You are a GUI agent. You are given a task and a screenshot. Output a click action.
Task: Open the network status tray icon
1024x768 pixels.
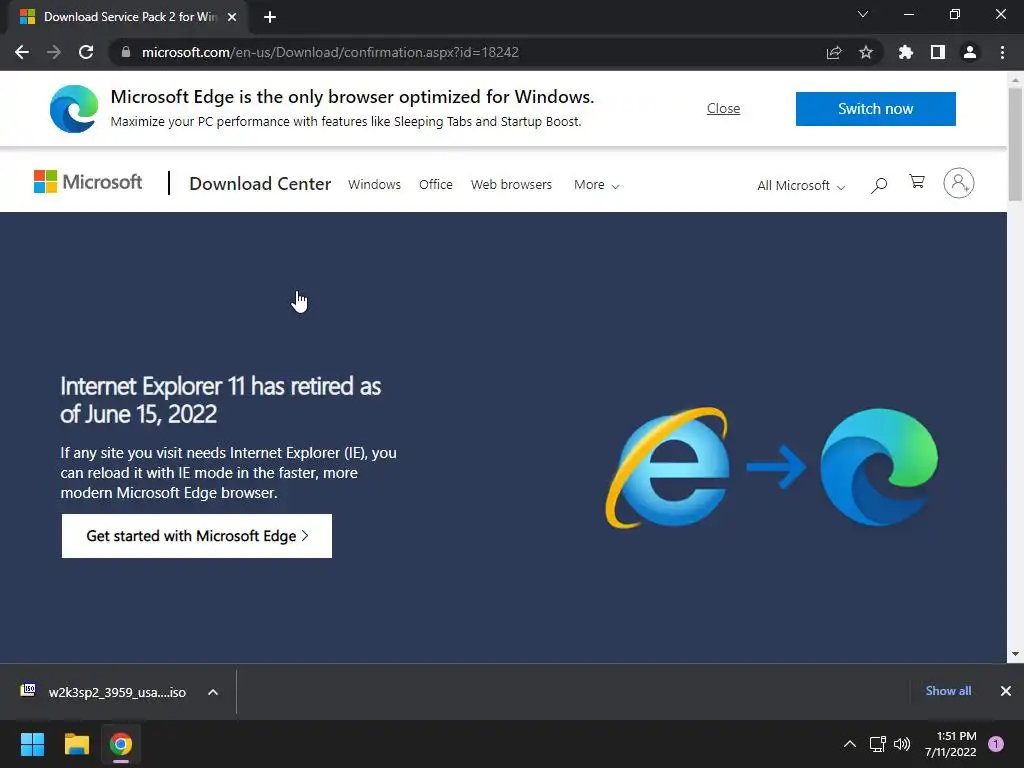click(x=877, y=743)
